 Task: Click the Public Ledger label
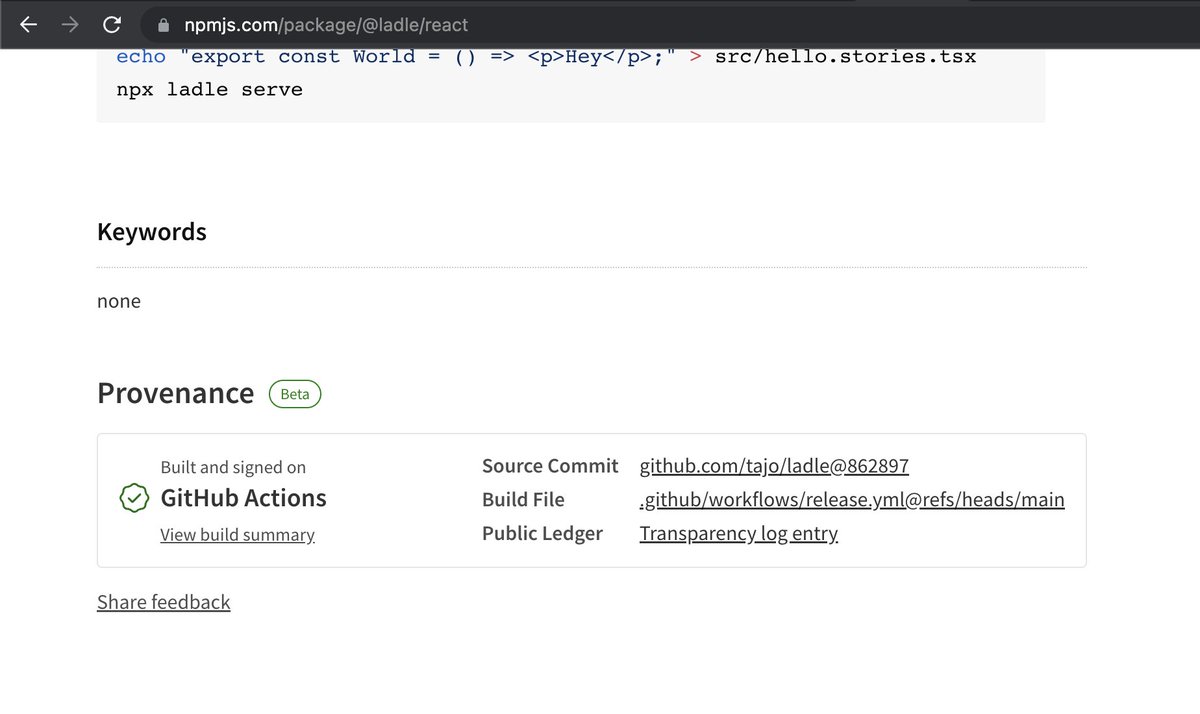point(542,533)
